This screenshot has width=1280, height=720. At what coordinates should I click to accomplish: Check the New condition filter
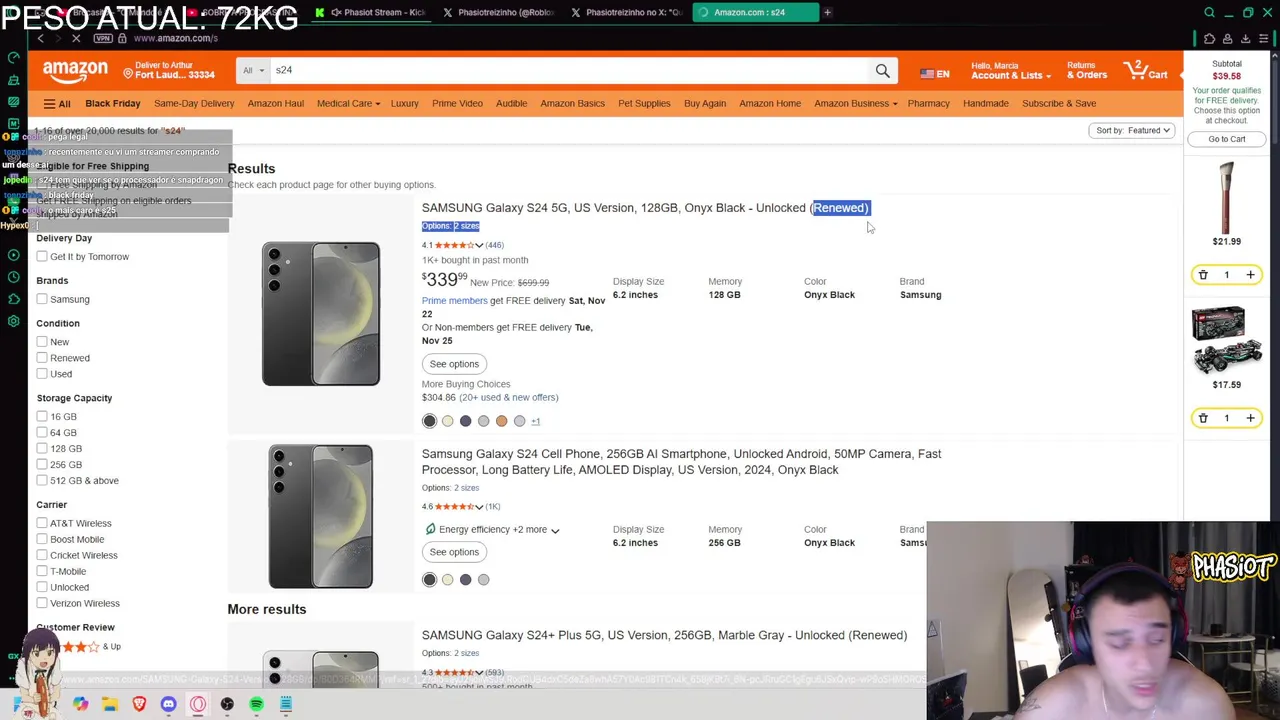tap(42, 342)
